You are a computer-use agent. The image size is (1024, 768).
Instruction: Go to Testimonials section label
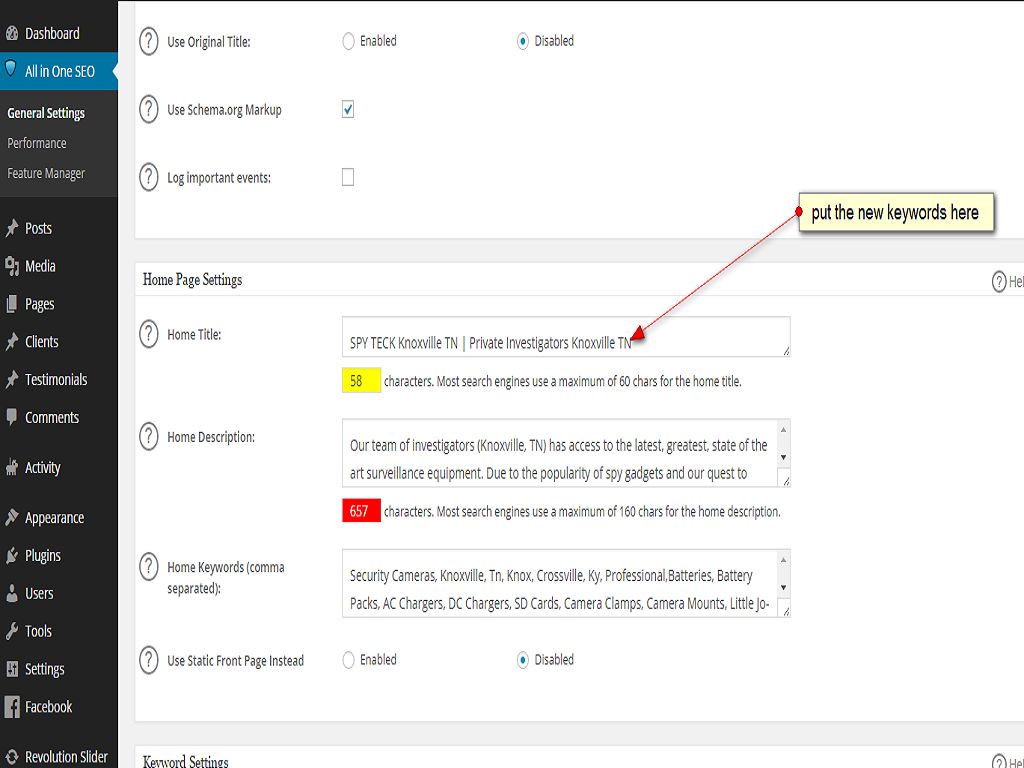pyautogui.click(x=56, y=379)
